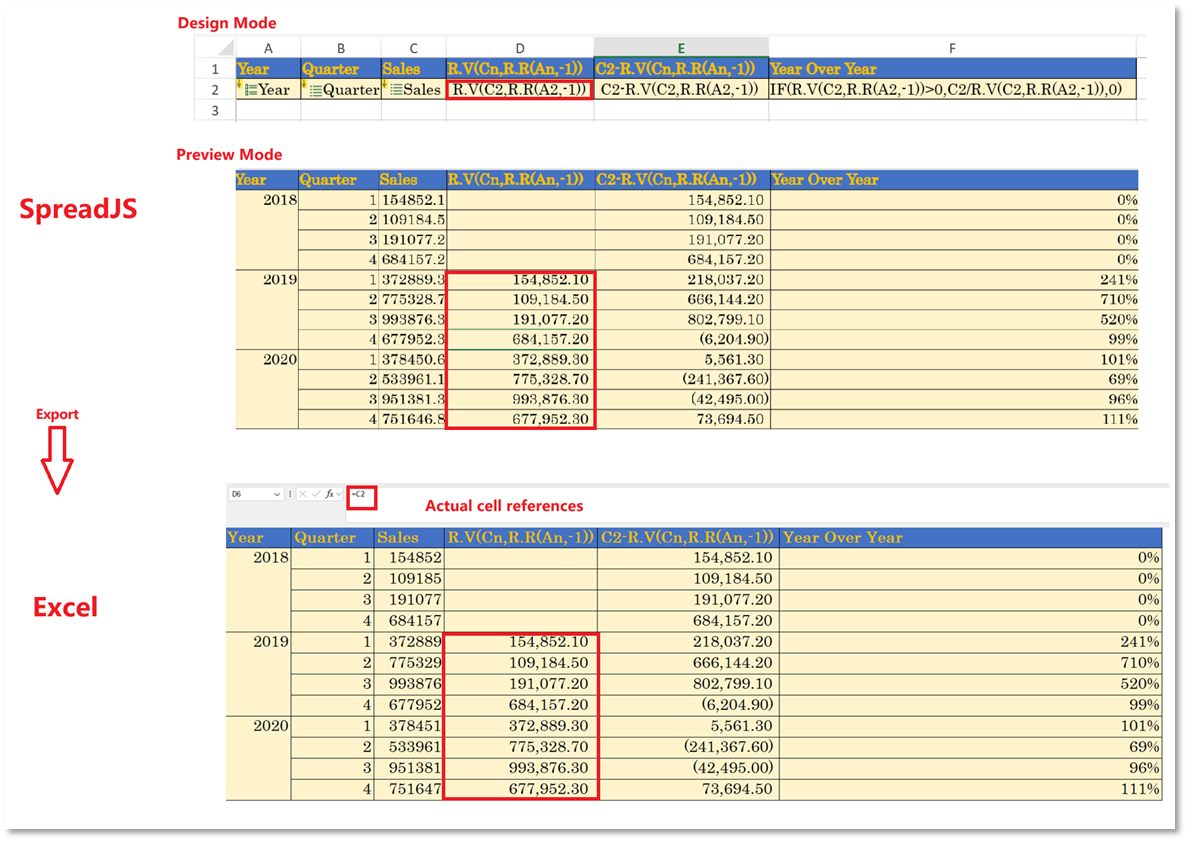Click the expand-direction arrow marker in cell A2
Image resolution: width=1188 pixels, height=842 pixels.
tap(239, 85)
